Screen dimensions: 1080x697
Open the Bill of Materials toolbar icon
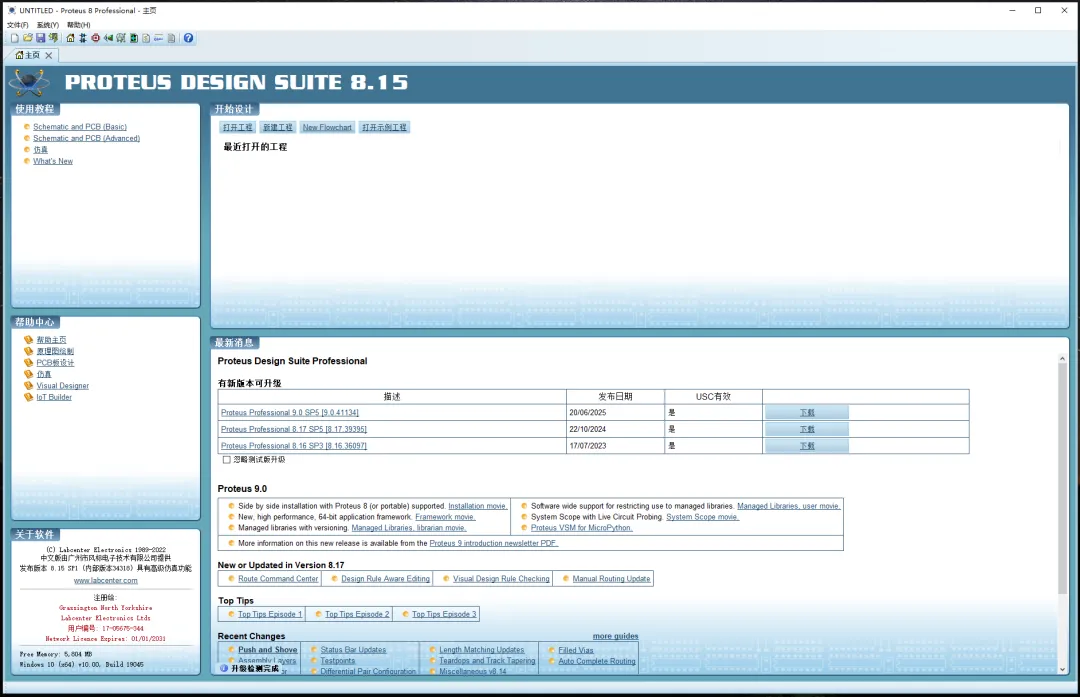point(146,39)
